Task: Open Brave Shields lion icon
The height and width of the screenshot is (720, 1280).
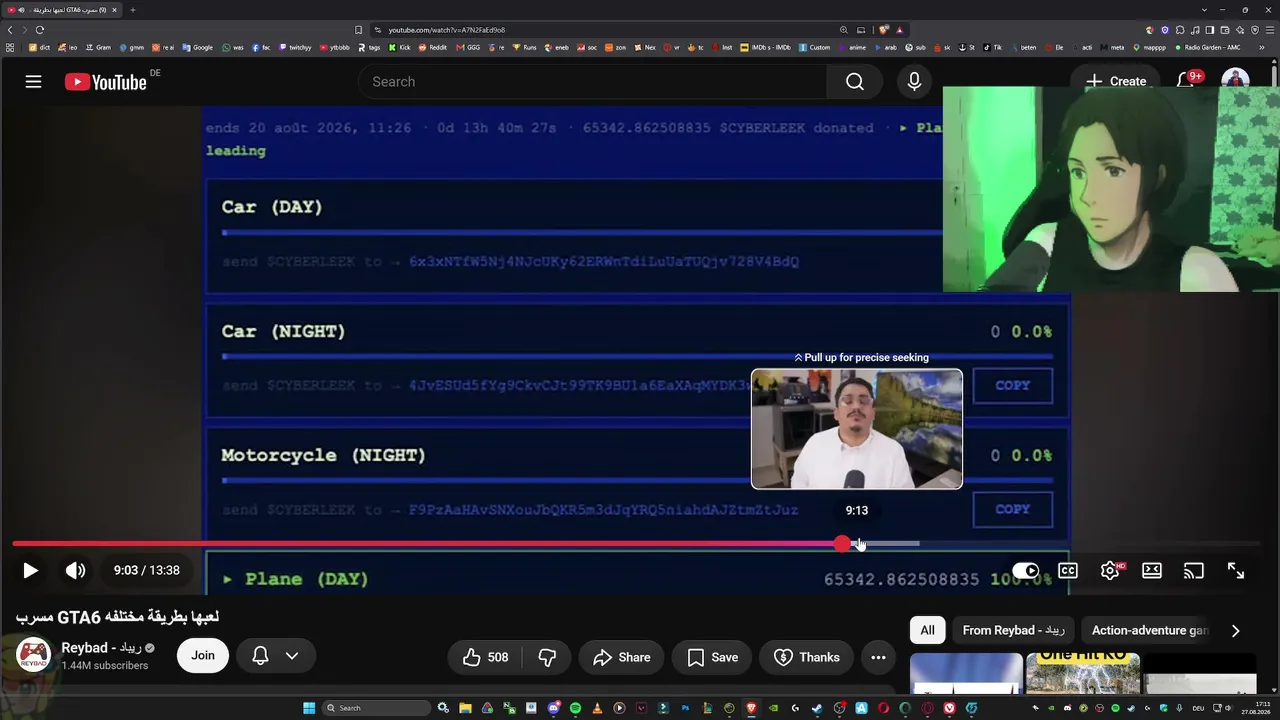Action: pyautogui.click(x=884, y=30)
